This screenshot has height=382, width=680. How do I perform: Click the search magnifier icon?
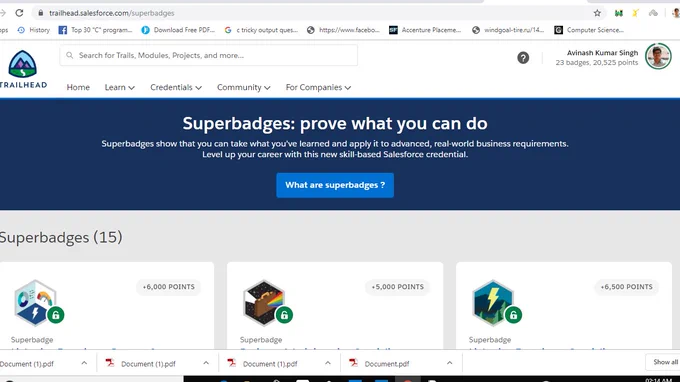[69, 56]
